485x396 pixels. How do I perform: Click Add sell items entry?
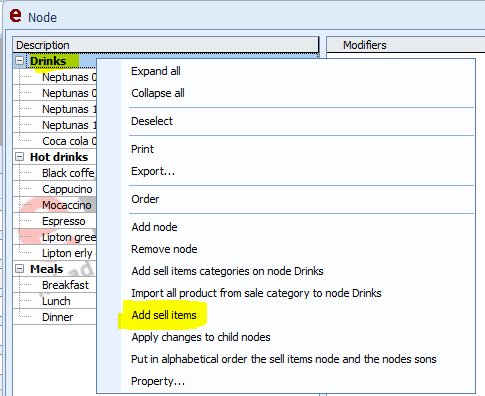(164, 315)
